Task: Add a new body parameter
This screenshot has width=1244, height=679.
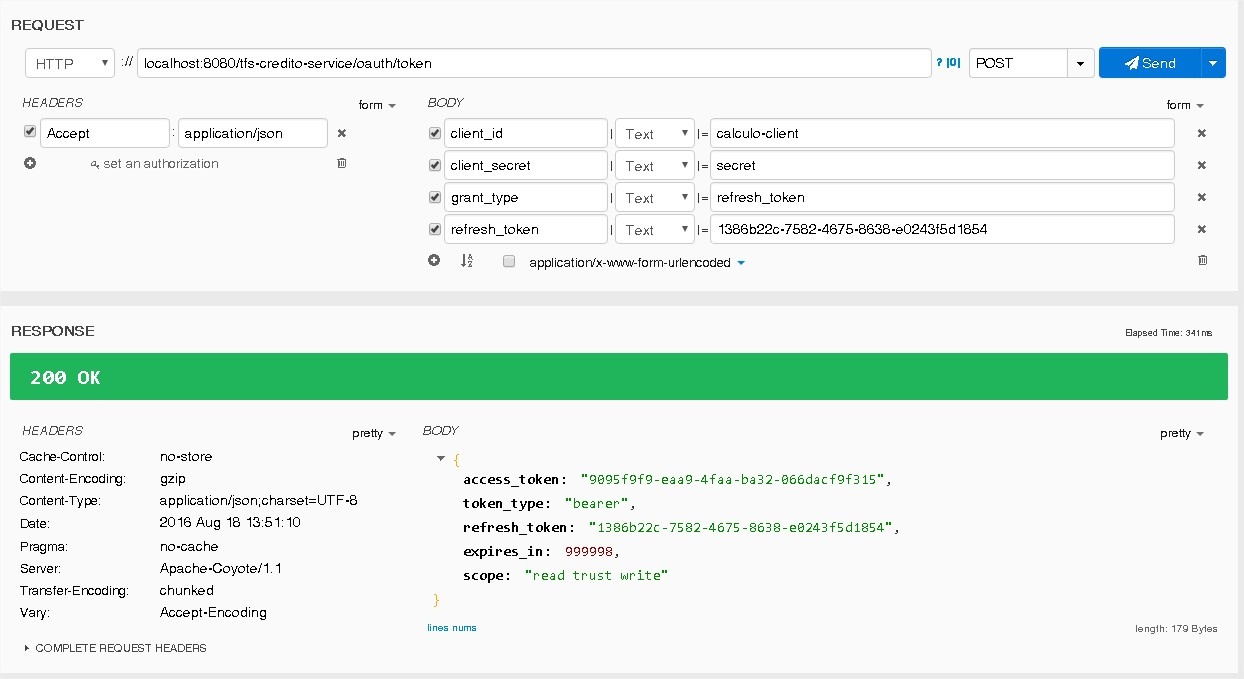Action: [434, 261]
